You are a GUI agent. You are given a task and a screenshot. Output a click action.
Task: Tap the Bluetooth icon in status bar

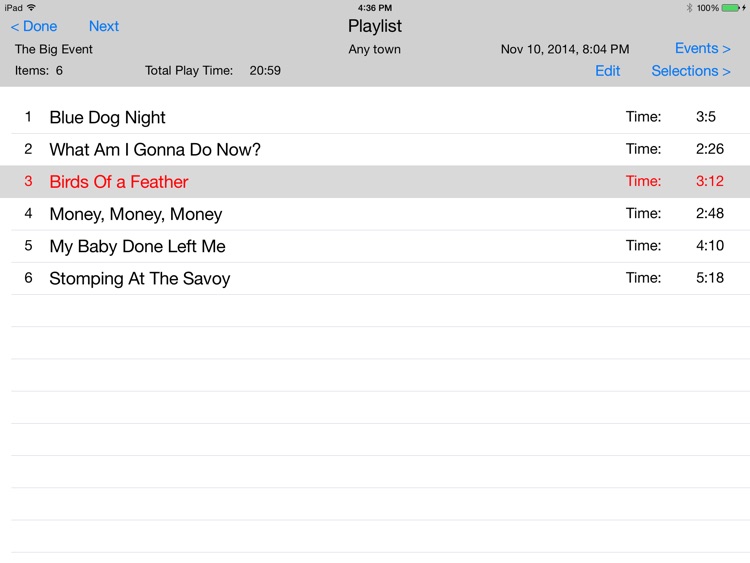(x=689, y=8)
